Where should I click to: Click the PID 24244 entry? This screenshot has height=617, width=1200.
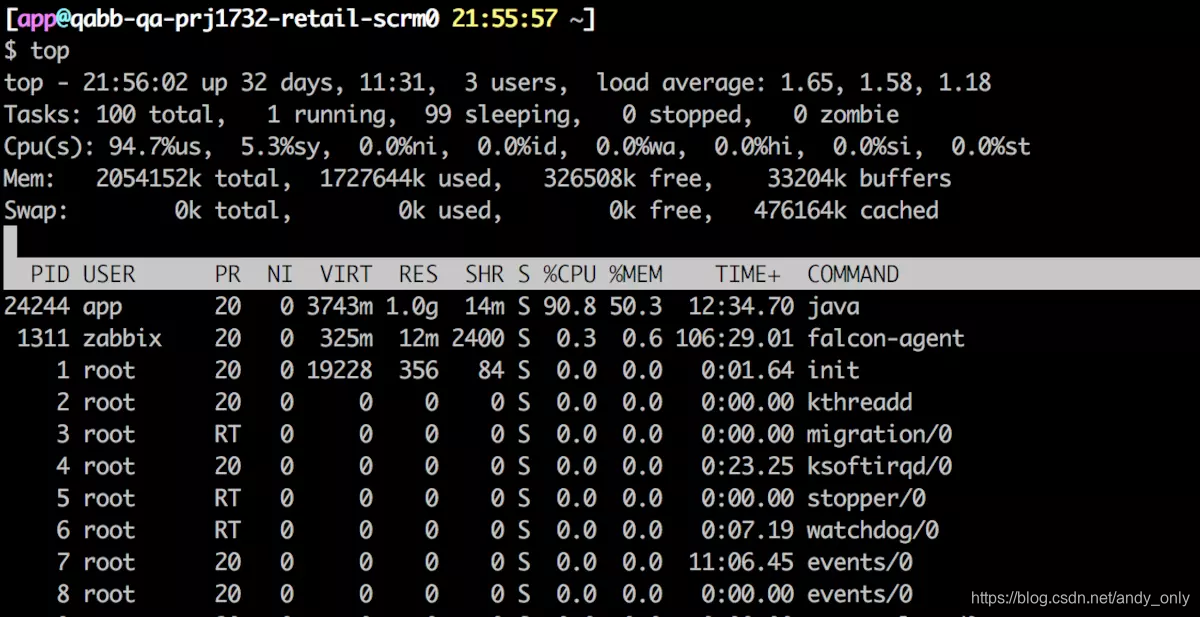coord(37,306)
